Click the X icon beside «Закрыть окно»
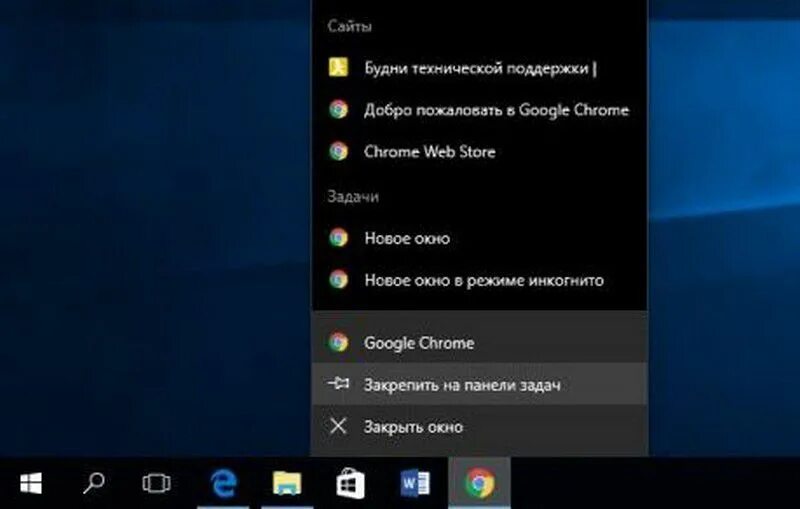 338,426
